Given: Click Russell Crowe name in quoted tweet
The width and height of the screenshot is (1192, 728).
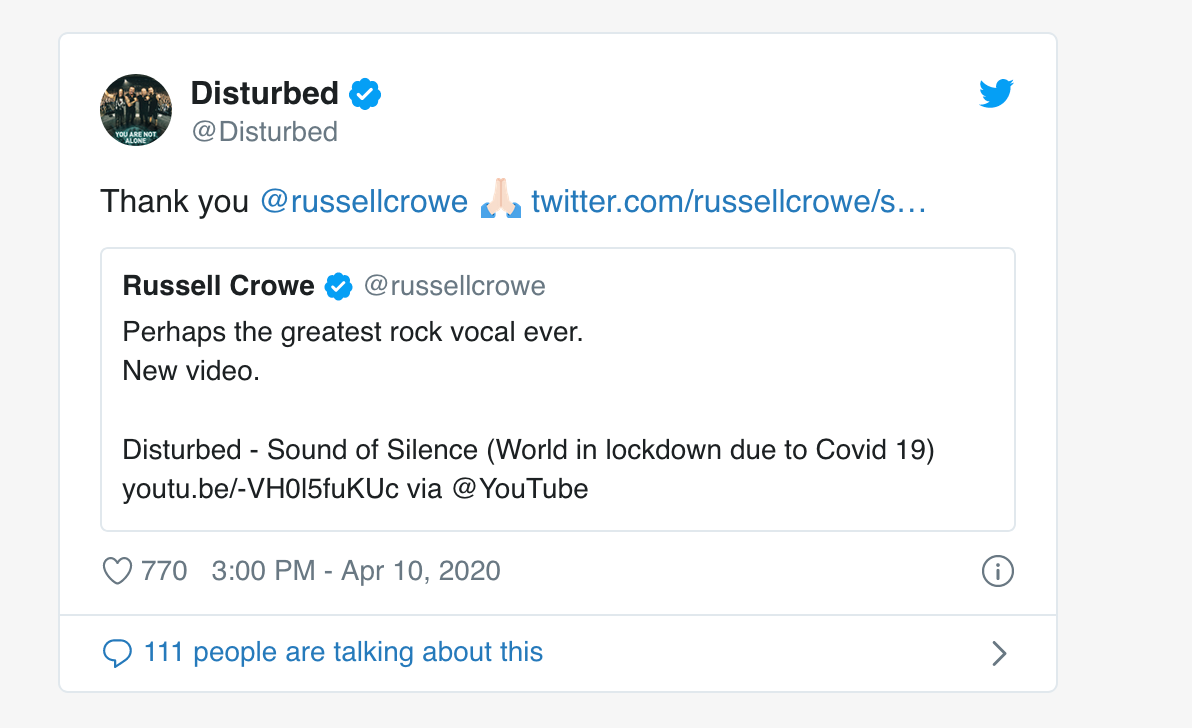Looking at the screenshot, I should point(218,286).
